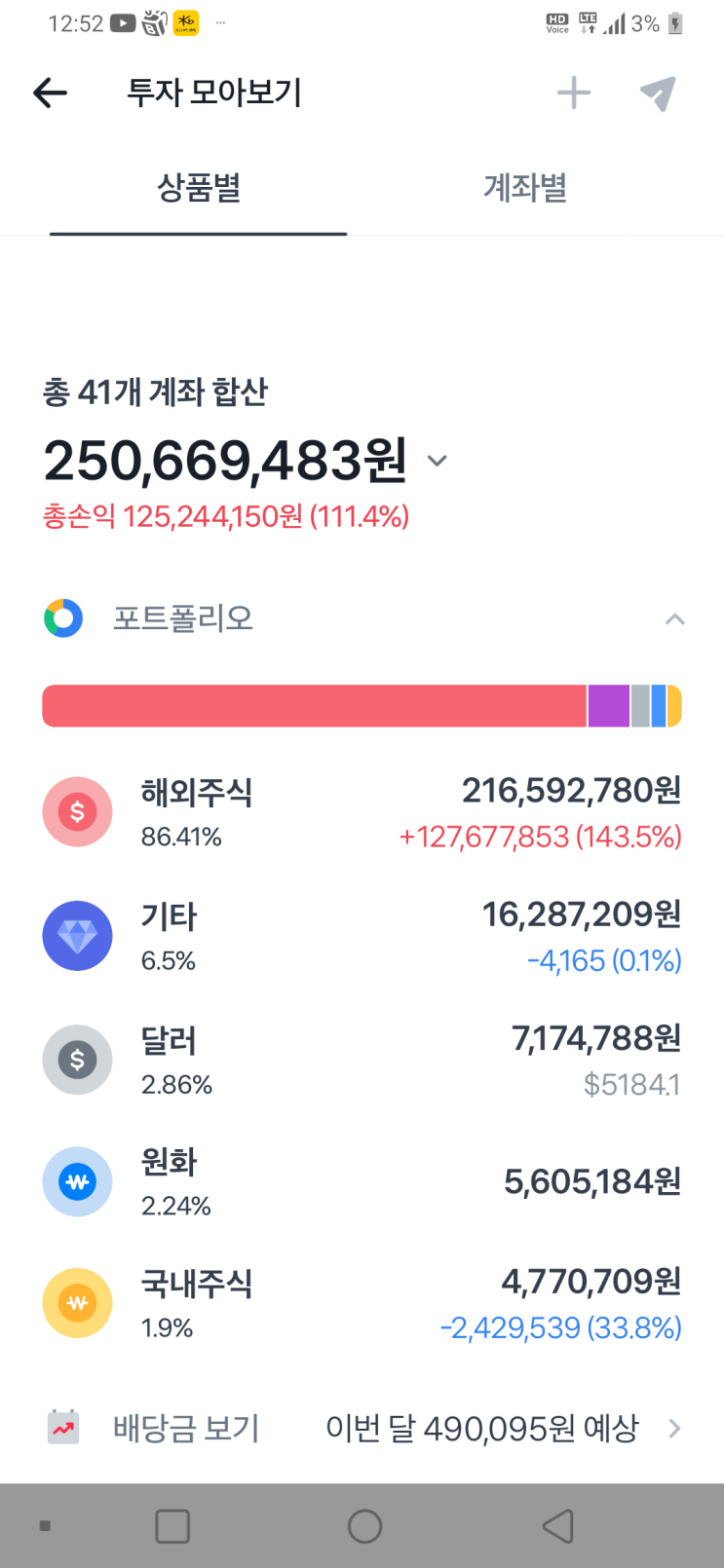Open the 국내주식 yellow won icon
This screenshot has width=724, height=1568.
point(77,1303)
